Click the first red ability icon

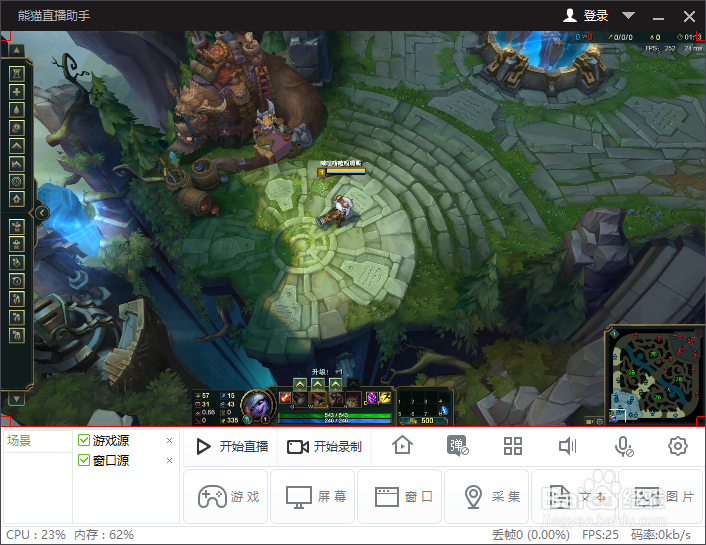[x=285, y=398]
